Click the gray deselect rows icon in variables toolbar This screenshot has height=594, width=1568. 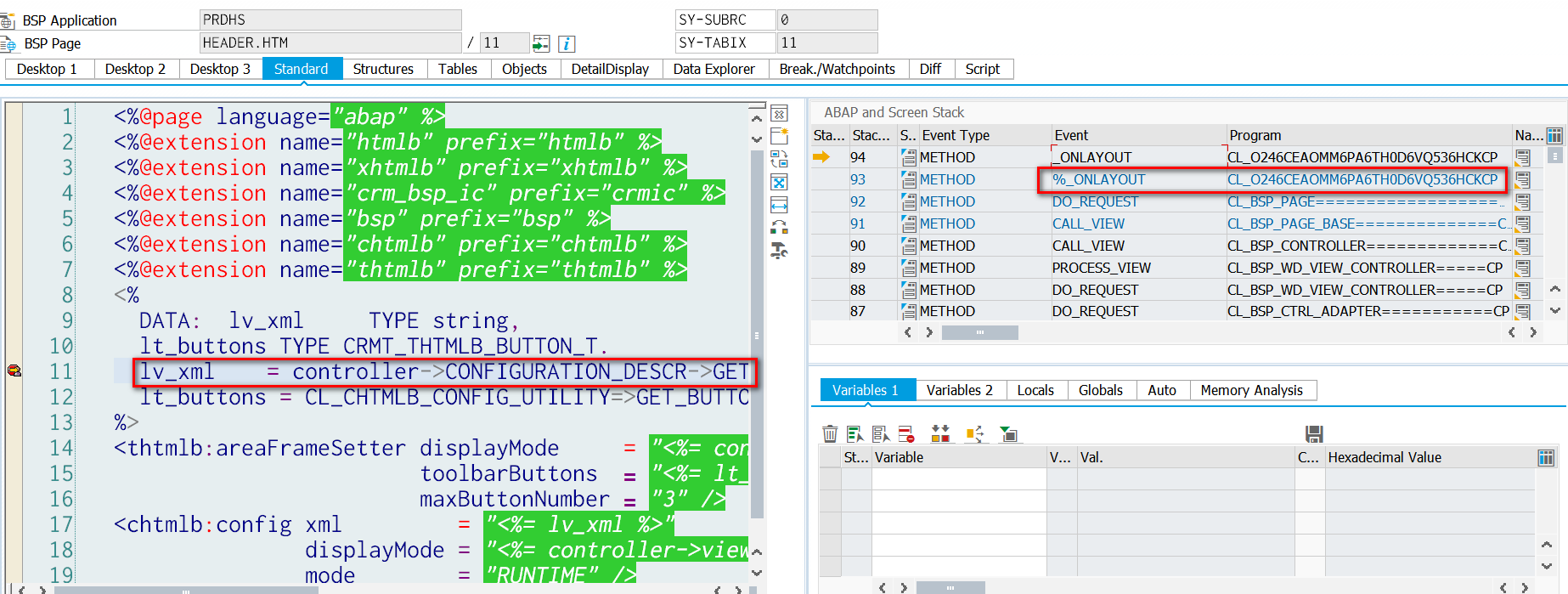point(881,434)
